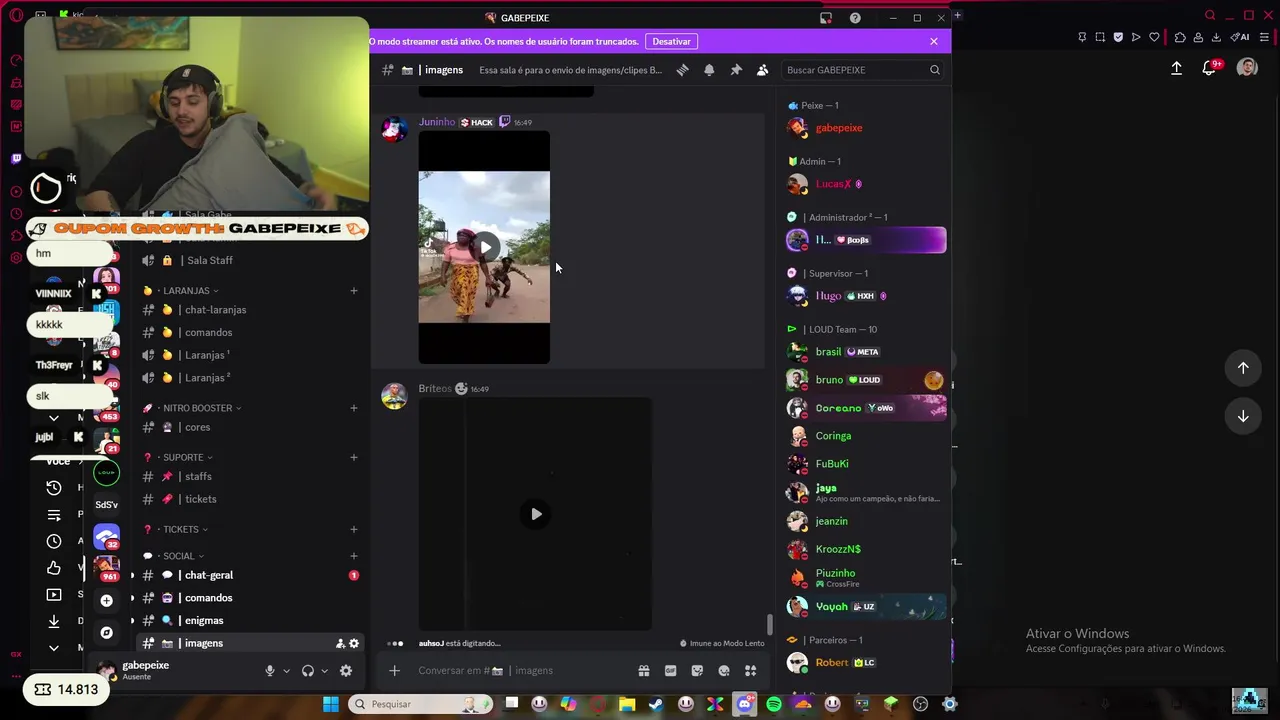Screen dimensions: 1280x720
Task: Open the GIF picker
Action: tap(671, 671)
